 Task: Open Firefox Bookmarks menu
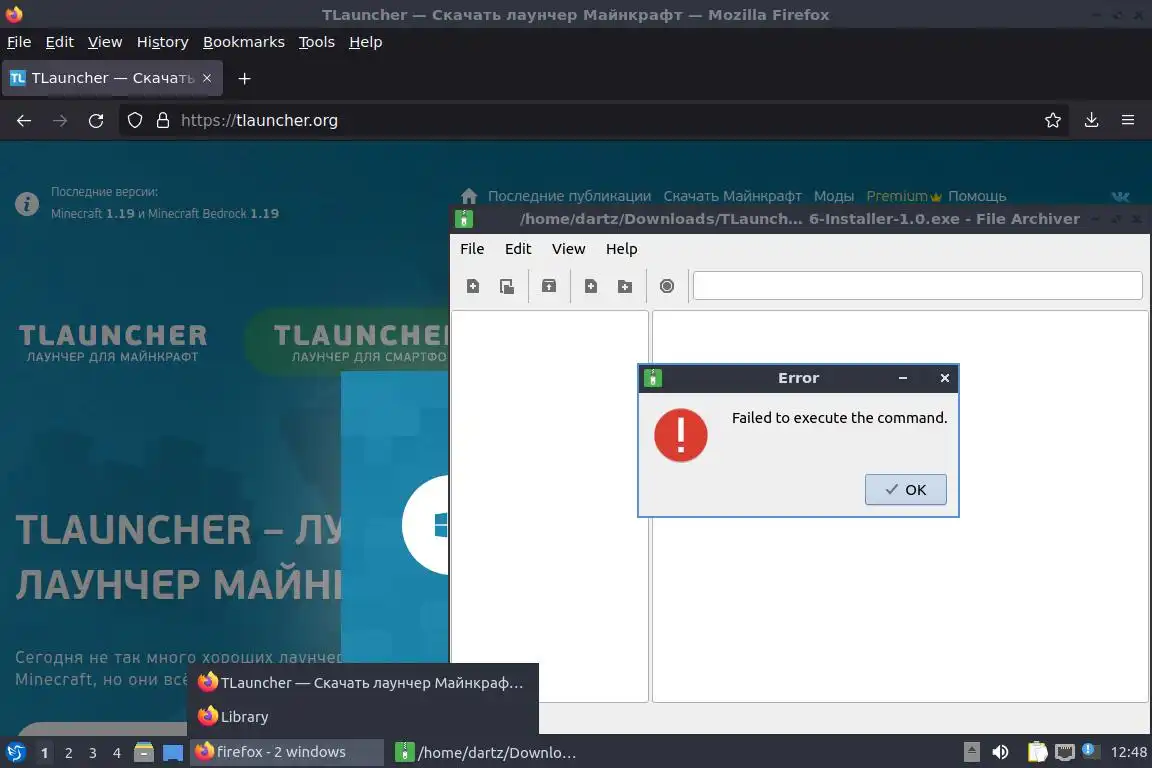pos(244,42)
